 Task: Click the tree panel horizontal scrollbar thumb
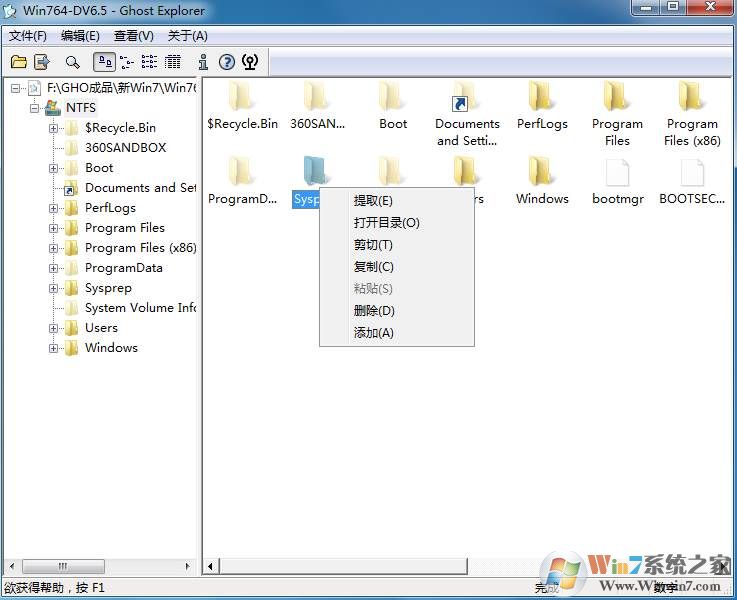pyautogui.click(x=60, y=566)
